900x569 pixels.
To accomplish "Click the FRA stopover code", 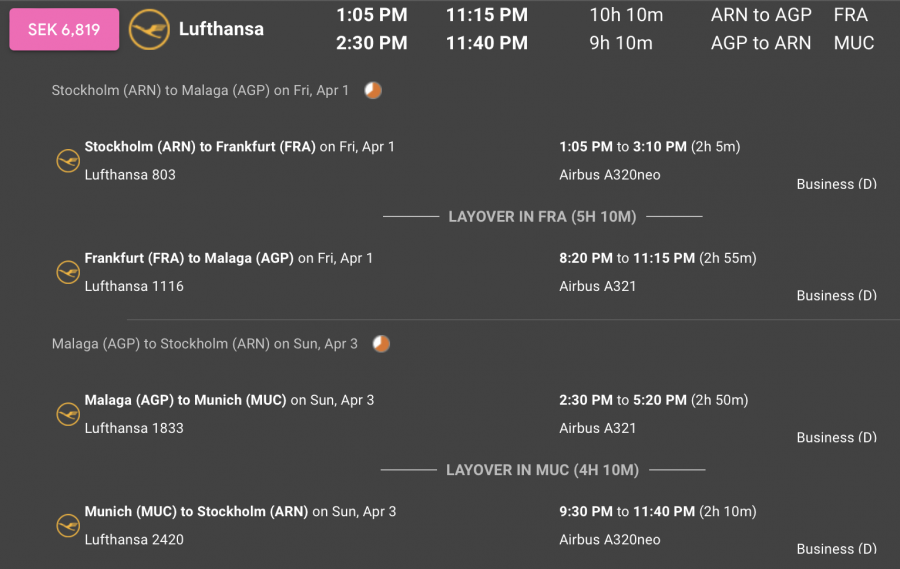I will coord(851,15).
